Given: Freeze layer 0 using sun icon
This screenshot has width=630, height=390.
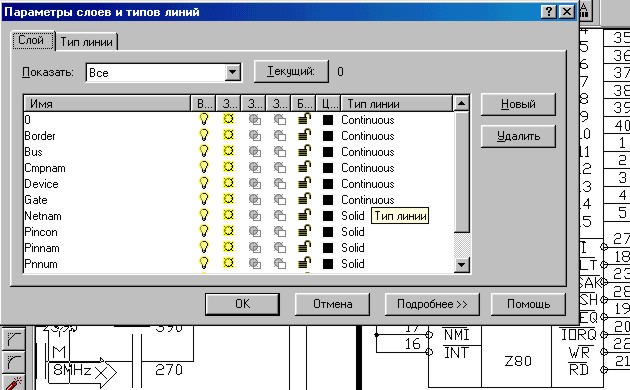Looking at the screenshot, I should [x=229, y=119].
